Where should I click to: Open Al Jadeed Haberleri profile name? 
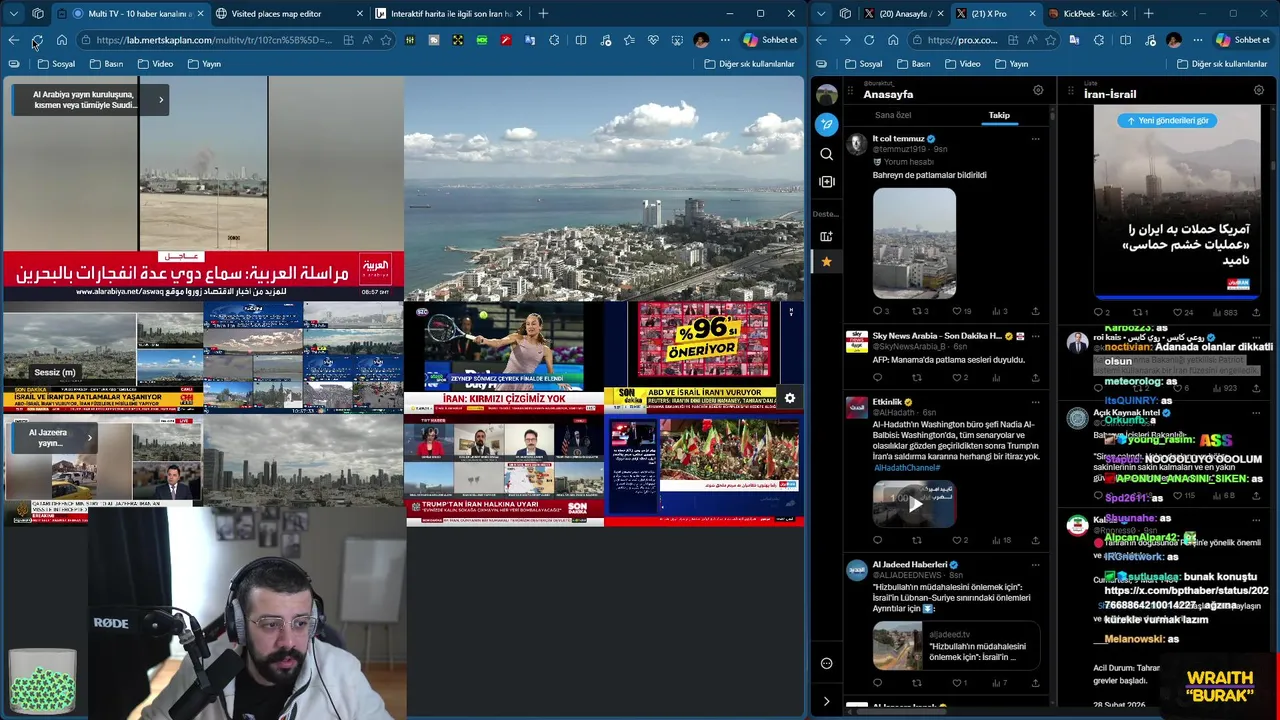point(910,564)
